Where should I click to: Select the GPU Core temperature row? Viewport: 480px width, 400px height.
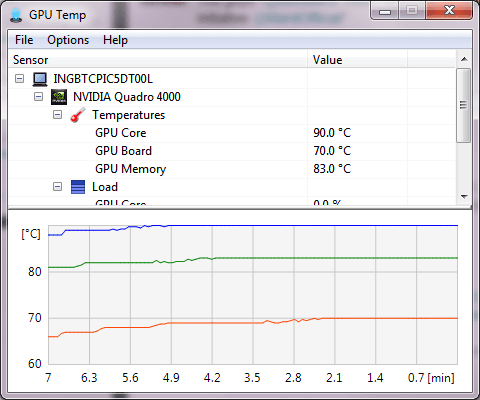click(231, 133)
